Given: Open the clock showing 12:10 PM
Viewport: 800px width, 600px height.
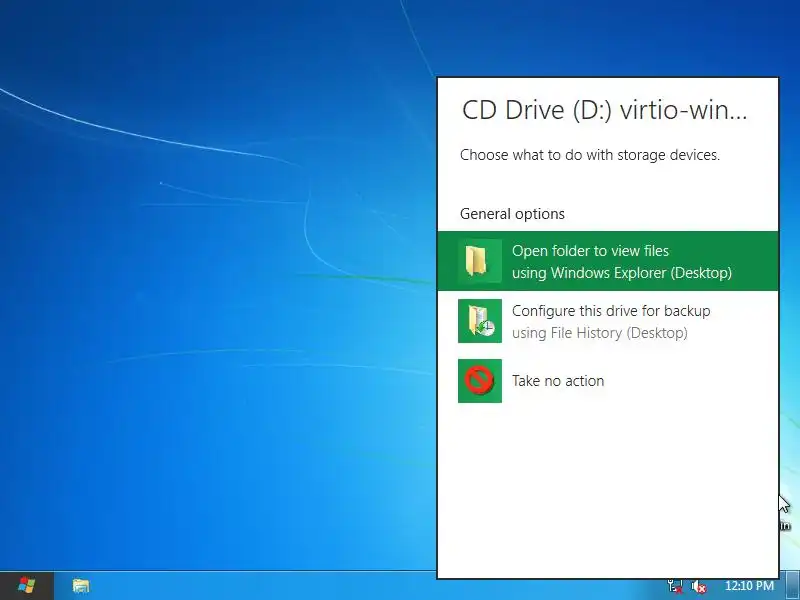Looking at the screenshot, I should 749,586.
